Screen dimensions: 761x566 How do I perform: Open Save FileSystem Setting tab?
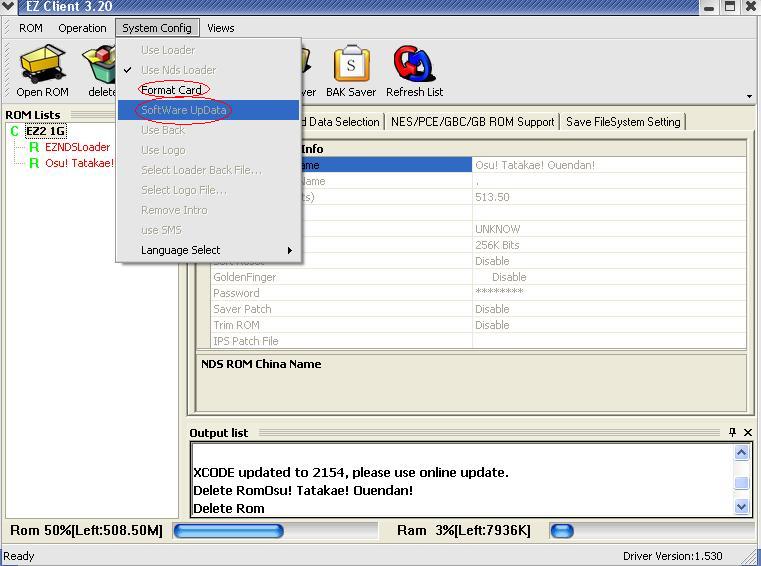[623, 122]
